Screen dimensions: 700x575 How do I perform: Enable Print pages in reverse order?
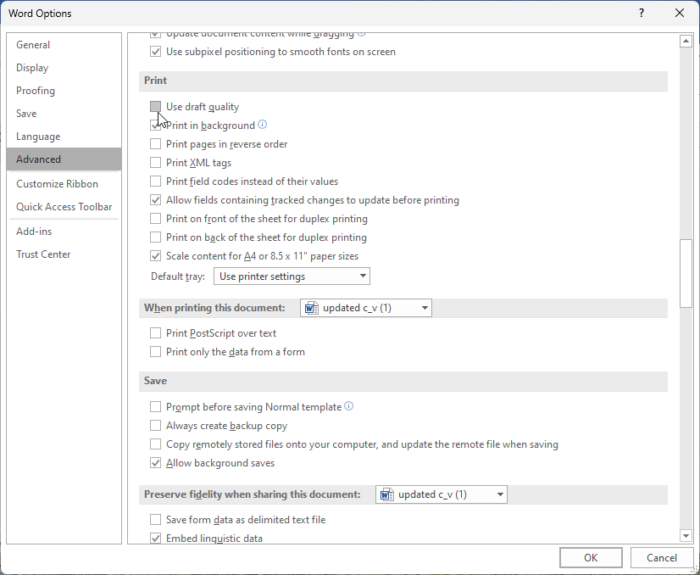pyautogui.click(x=155, y=144)
